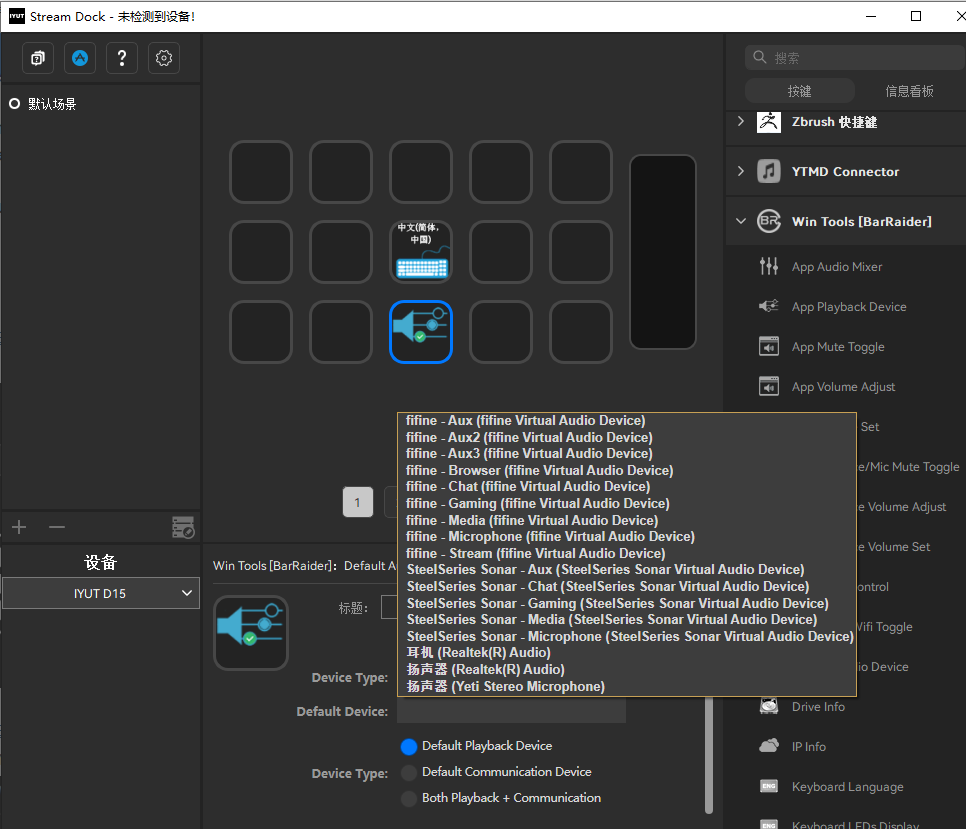Expand the YTMD Connector category
This screenshot has height=829, width=966.
(741, 171)
